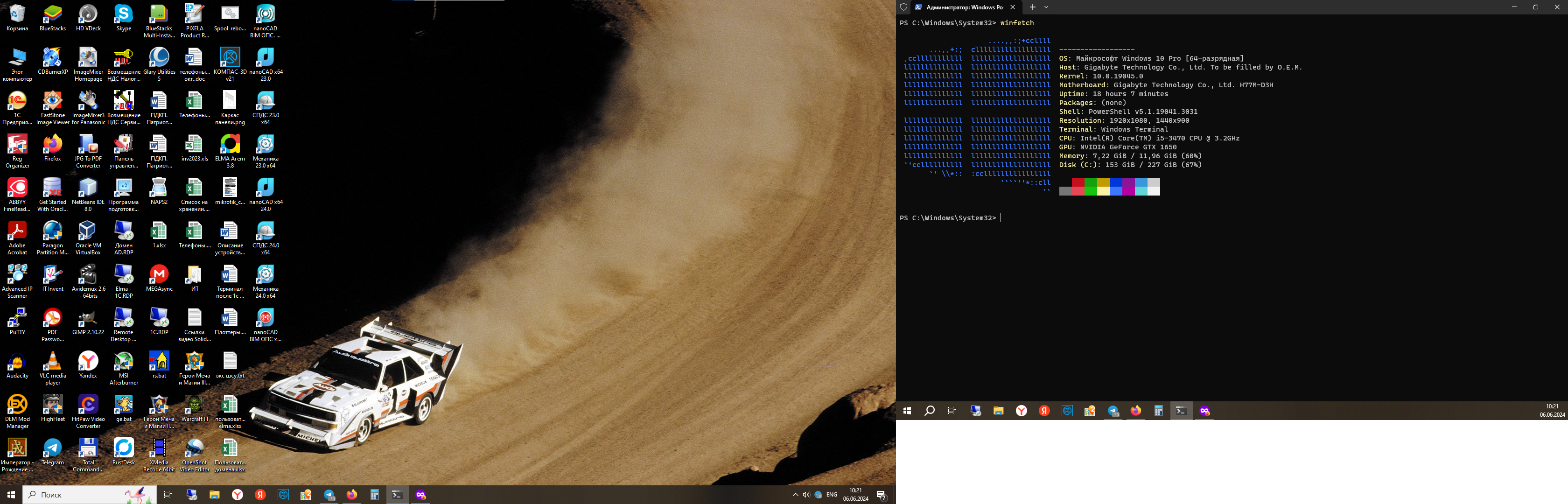Click the search magnifier on the second monitor taskbar
The width and height of the screenshot is (1568, 504).
click(930, 411)
